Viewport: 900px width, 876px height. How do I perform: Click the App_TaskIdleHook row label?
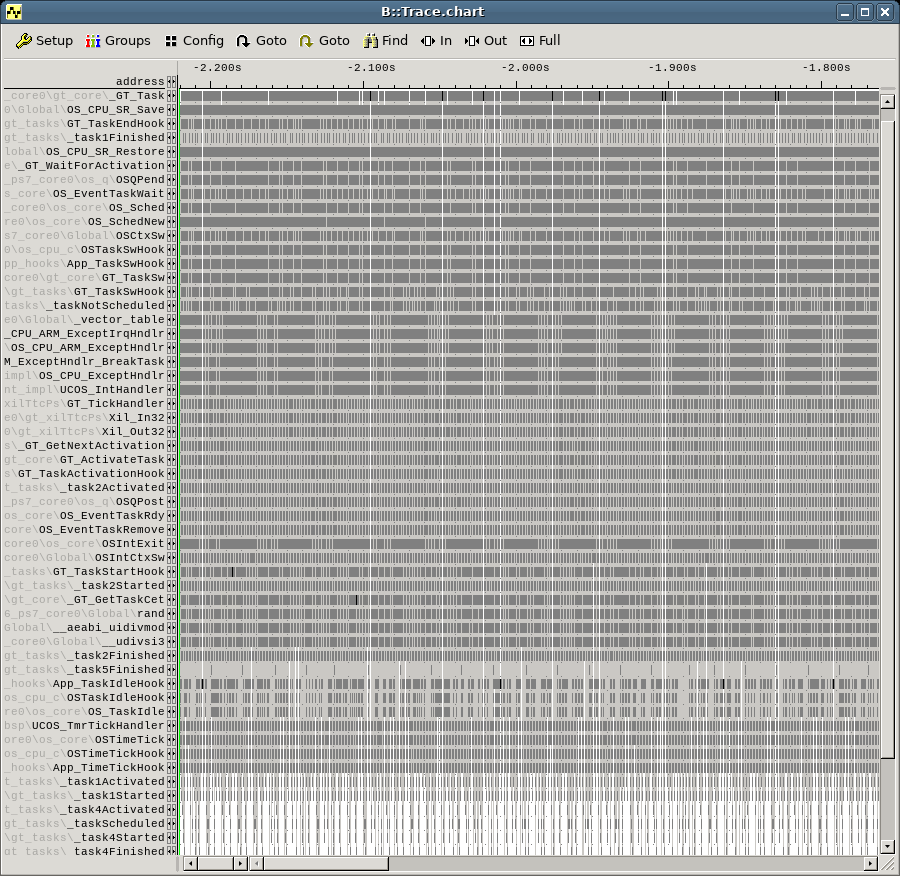pos(111,684)
